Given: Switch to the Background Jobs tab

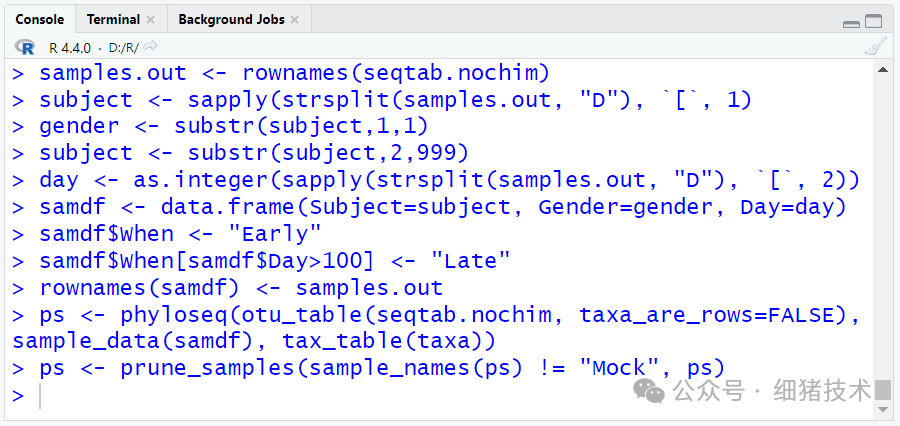Looking at the screenshot, I should [x=230, y=19].
